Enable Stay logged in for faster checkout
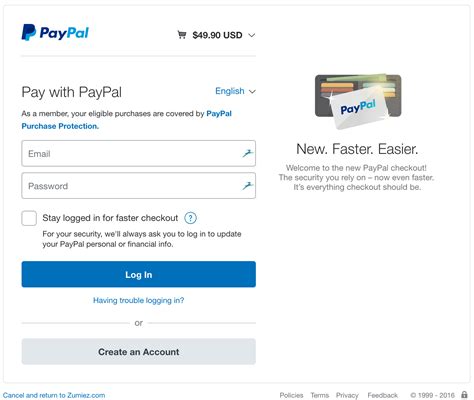 pos(29,218)
